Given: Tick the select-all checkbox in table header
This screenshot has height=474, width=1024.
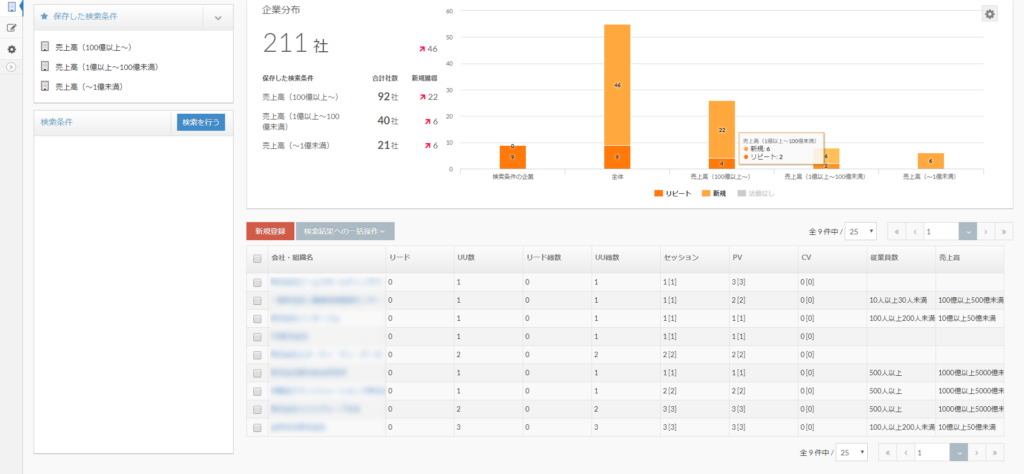Looking at the screenshot, I should click(257, 258).
